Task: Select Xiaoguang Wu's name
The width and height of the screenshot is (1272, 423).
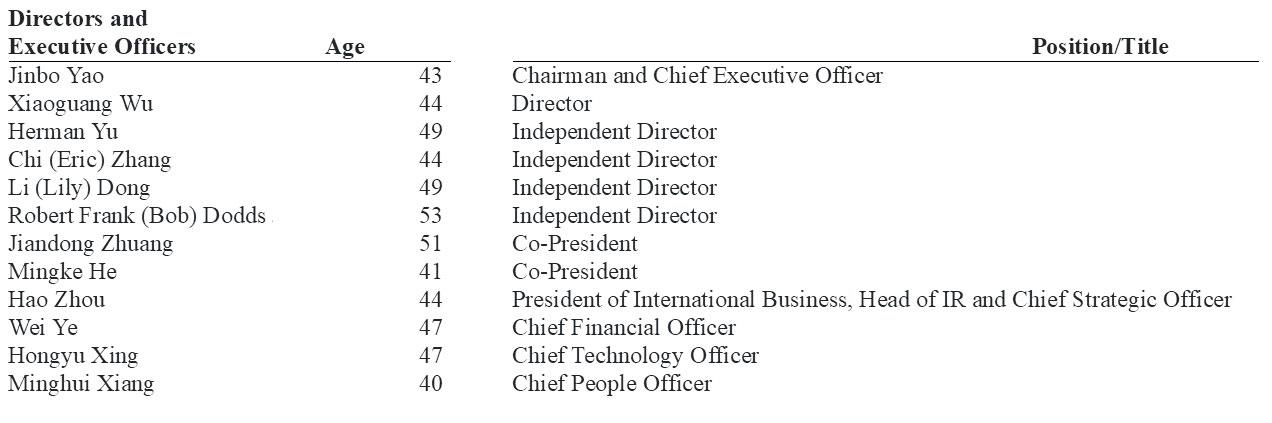Action: tap(81, 104)
